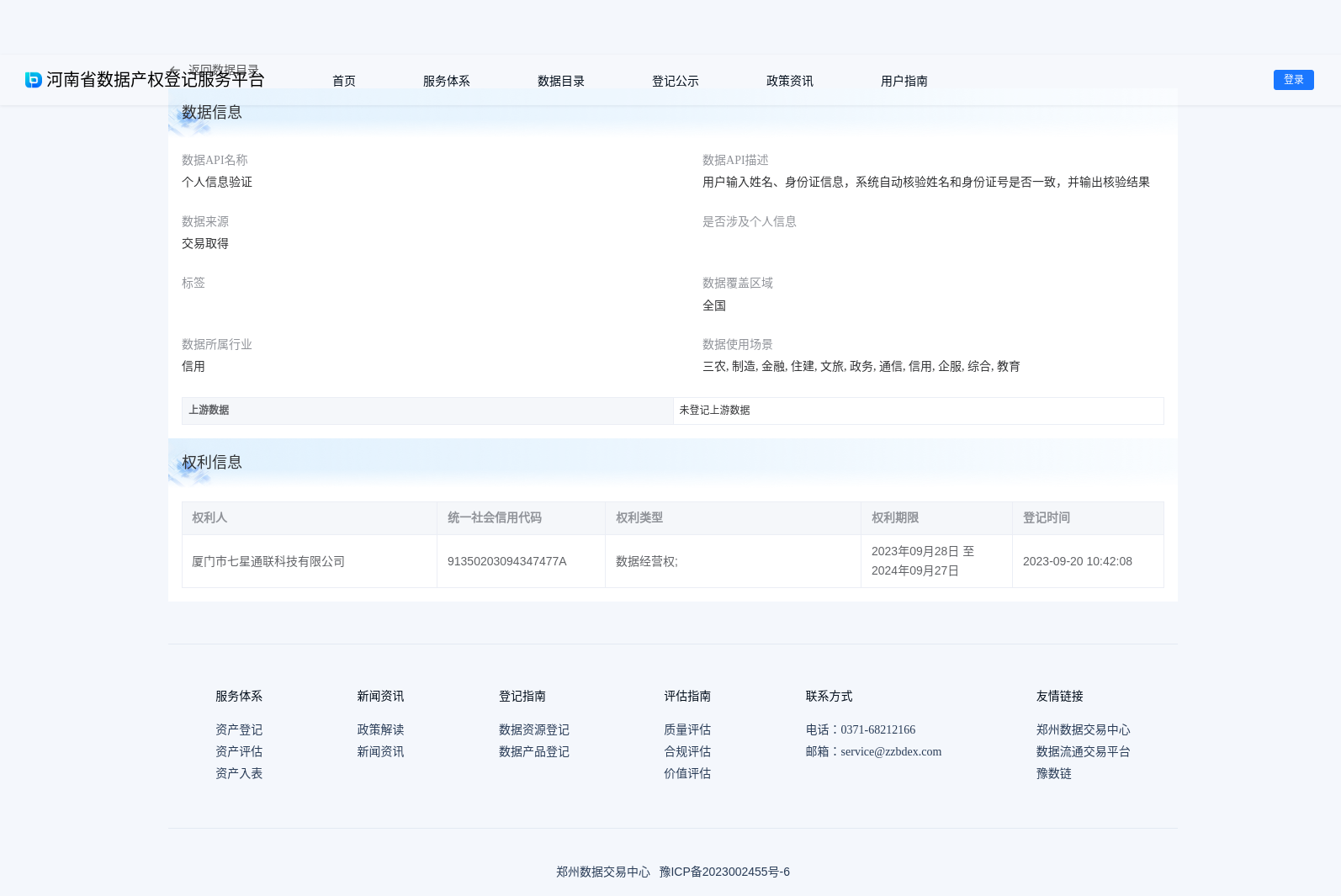Open 新闻资讯 link under news column
This screenshot has height=896, width=1341.
[x=380, y=751]
